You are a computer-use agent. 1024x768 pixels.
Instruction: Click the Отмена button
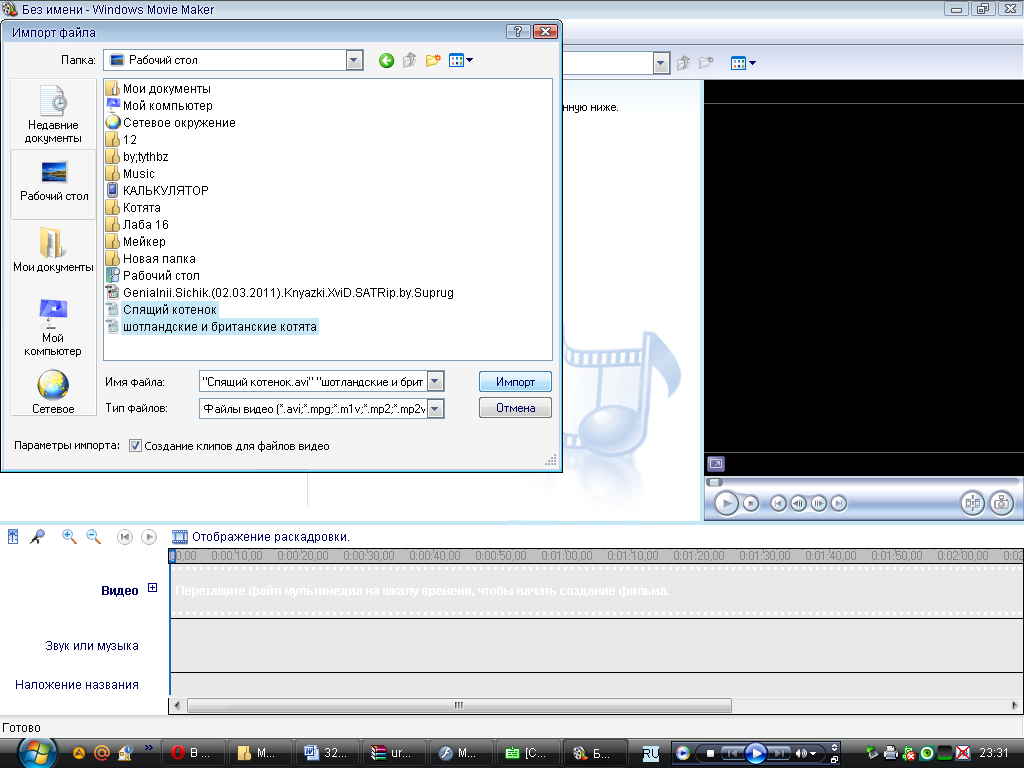515,408
